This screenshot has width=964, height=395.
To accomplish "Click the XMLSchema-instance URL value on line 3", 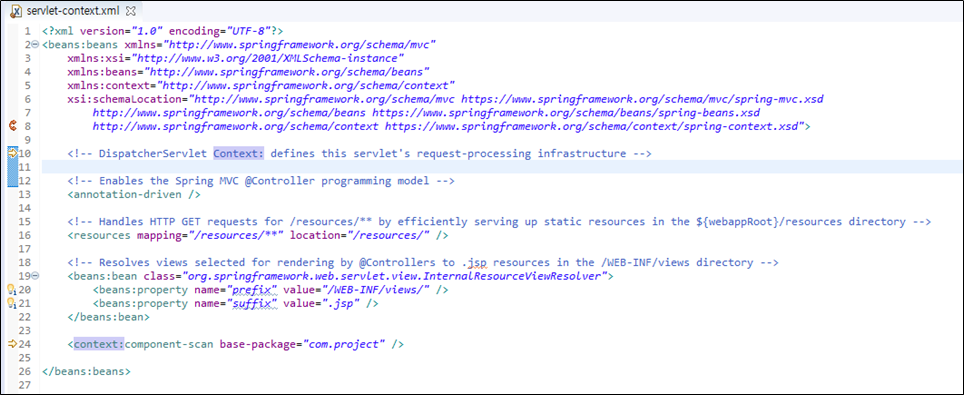I will tap(267, 58).
